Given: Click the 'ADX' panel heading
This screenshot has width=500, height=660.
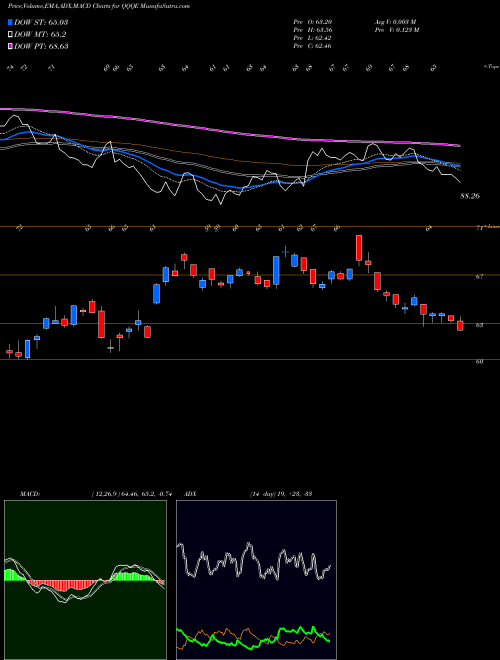Looking at the screenshot, I should (x=190, y=493).
